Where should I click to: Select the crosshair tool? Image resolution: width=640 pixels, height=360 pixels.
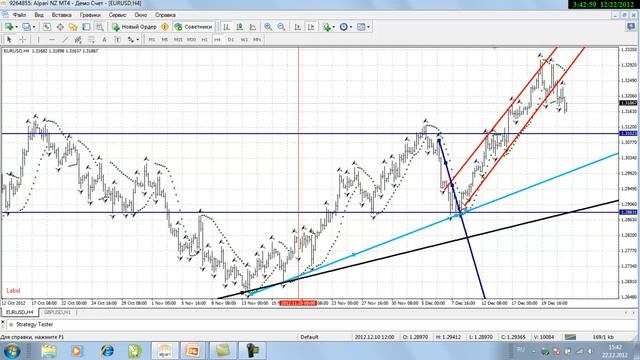[22, 40]
